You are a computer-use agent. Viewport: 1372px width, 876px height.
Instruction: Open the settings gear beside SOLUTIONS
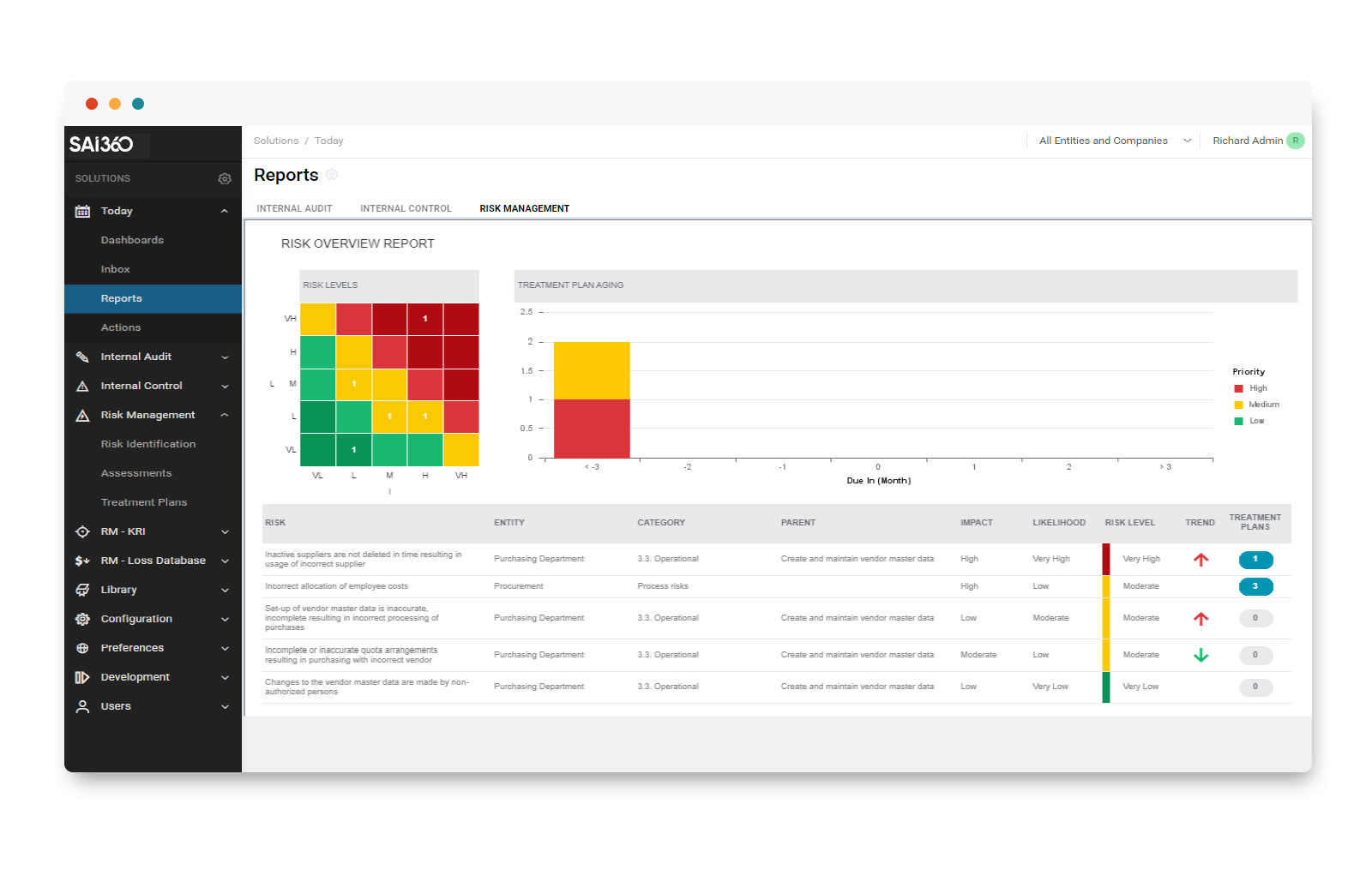click(225, 178)
